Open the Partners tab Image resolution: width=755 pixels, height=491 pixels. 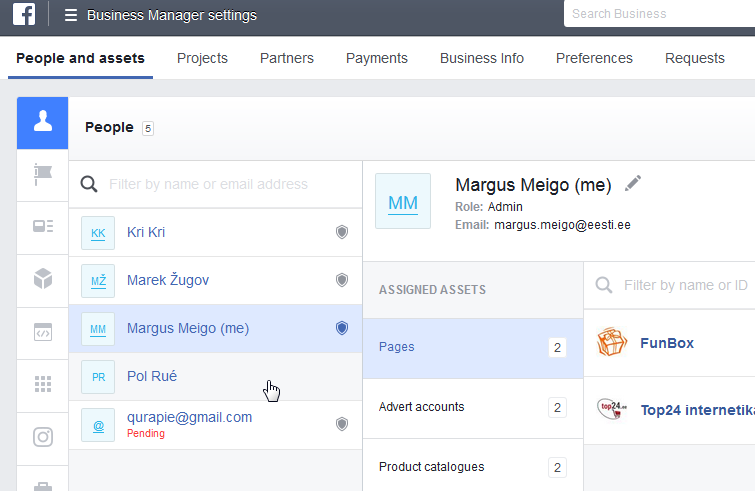point(286,58)
